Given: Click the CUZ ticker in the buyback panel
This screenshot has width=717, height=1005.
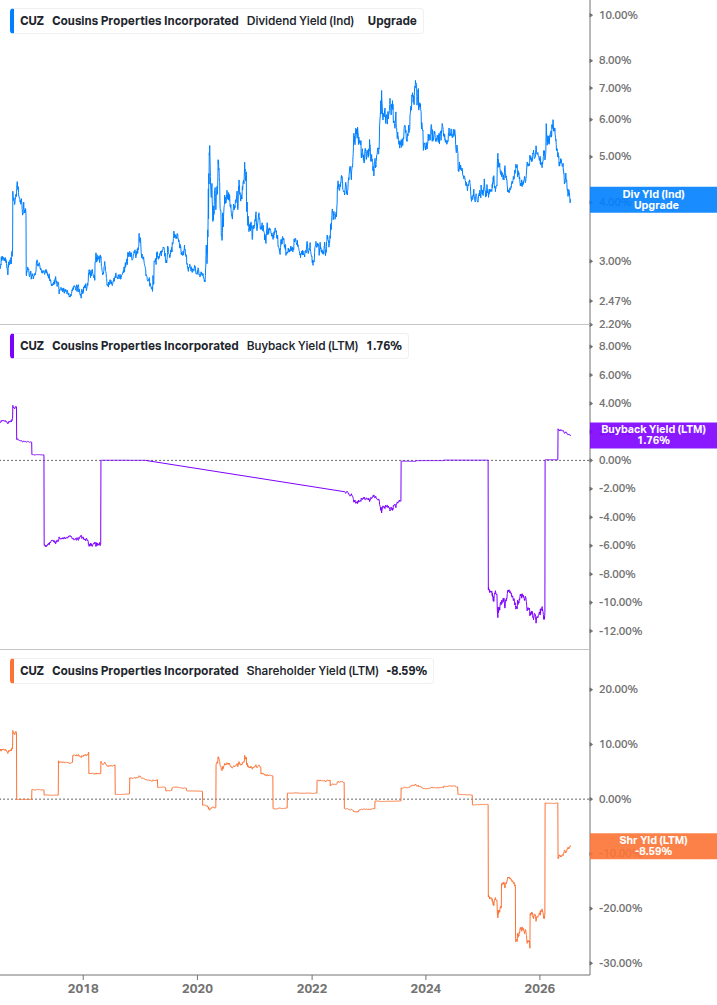Looking at the screenshot, I should click(x=32, y=346).
